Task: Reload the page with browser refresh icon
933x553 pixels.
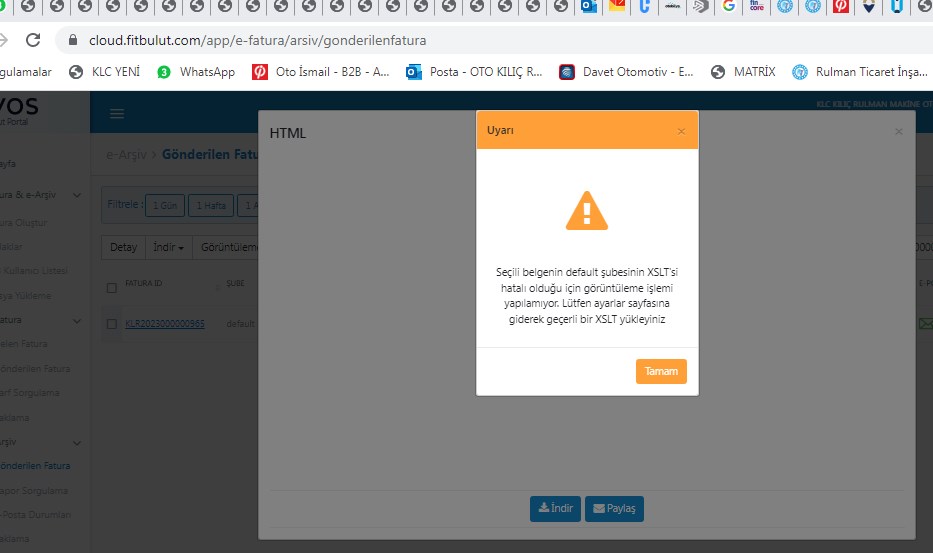Action: [x=33, y=41]
